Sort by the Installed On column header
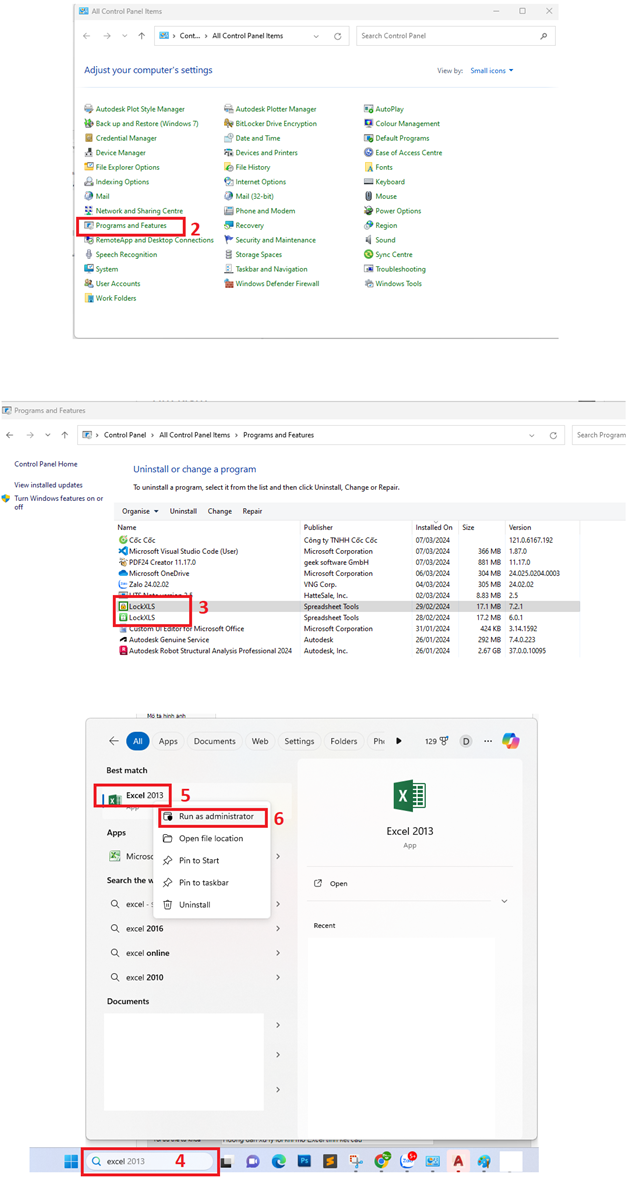 coord(434,527)
